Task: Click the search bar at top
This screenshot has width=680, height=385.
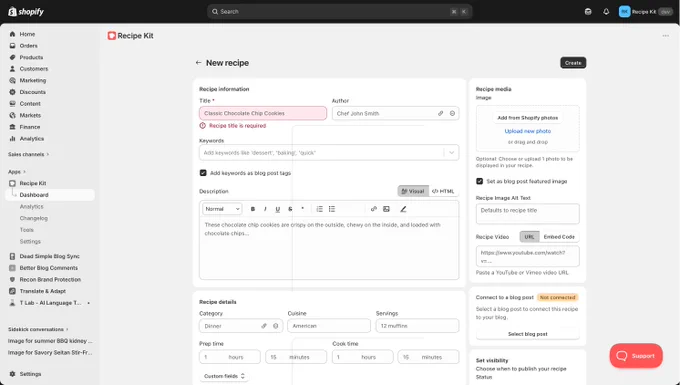Action: [x=340, y=12]
